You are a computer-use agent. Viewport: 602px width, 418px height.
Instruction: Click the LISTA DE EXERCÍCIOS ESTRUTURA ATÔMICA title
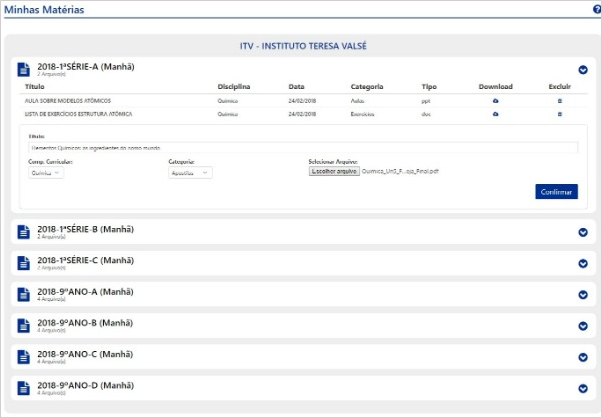[78, 114]
